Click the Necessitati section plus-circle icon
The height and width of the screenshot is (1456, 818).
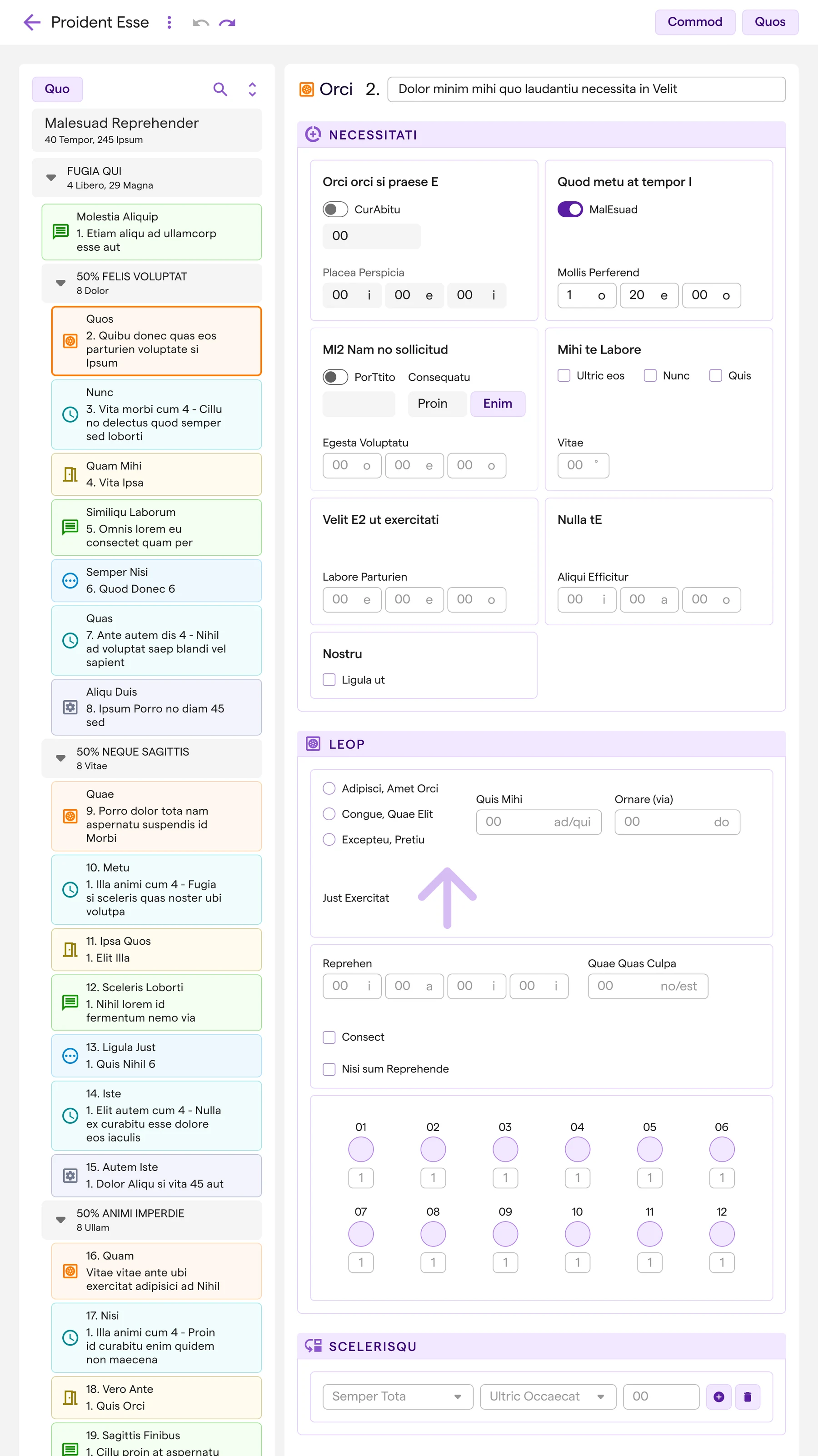click(x=313, y=135)
